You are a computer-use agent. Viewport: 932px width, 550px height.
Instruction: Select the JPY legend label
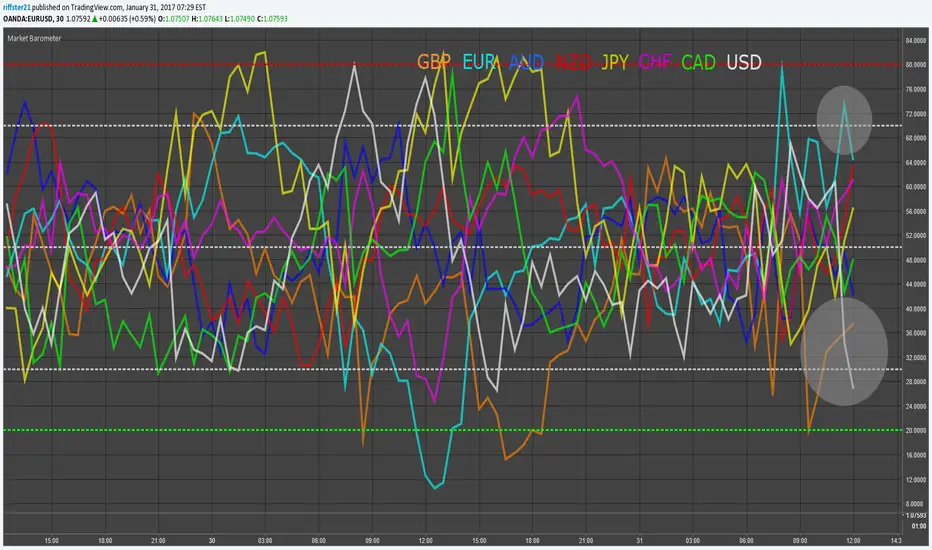[x=615, y=62]
